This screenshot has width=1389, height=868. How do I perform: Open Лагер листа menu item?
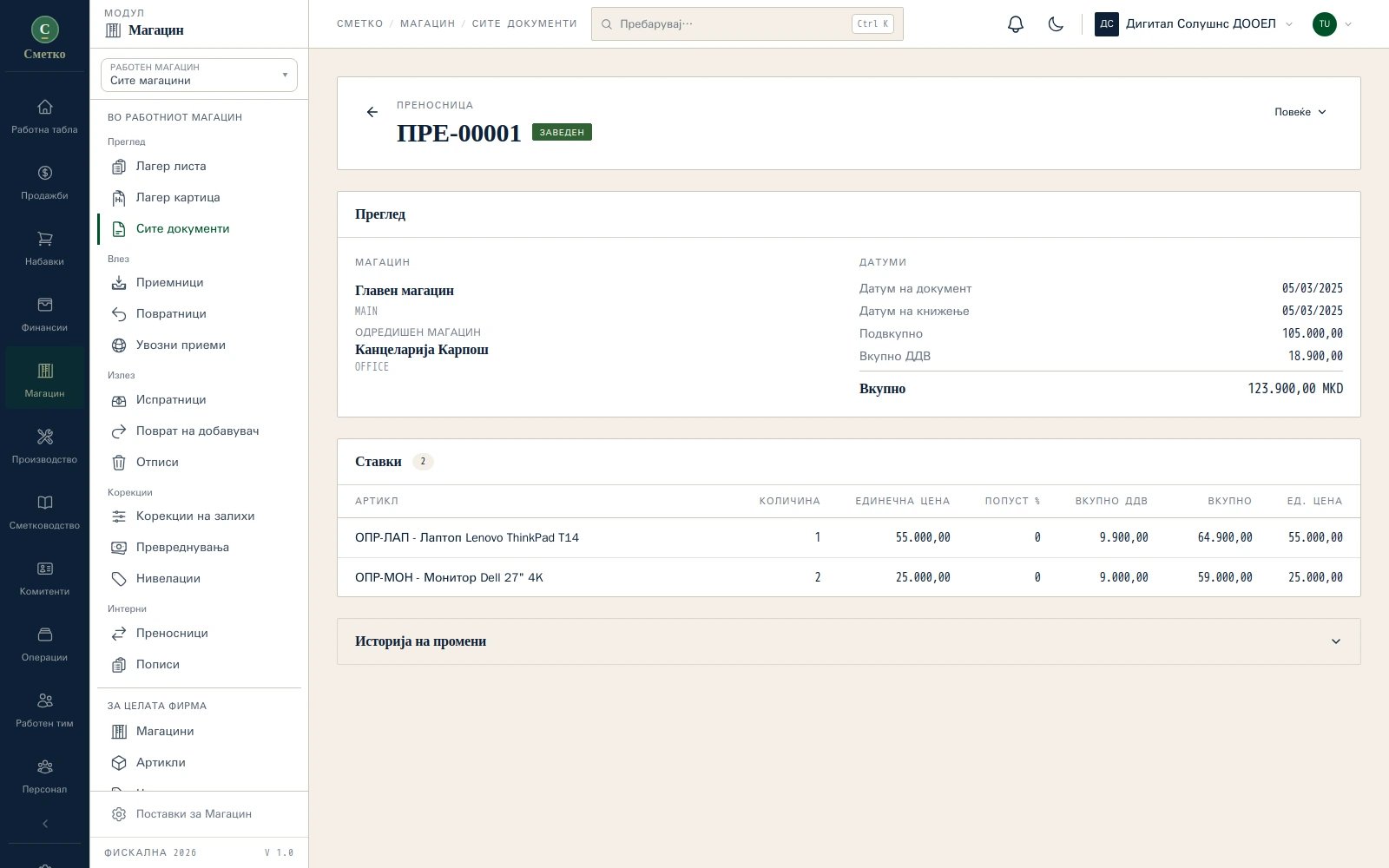(x=199, y=167)
